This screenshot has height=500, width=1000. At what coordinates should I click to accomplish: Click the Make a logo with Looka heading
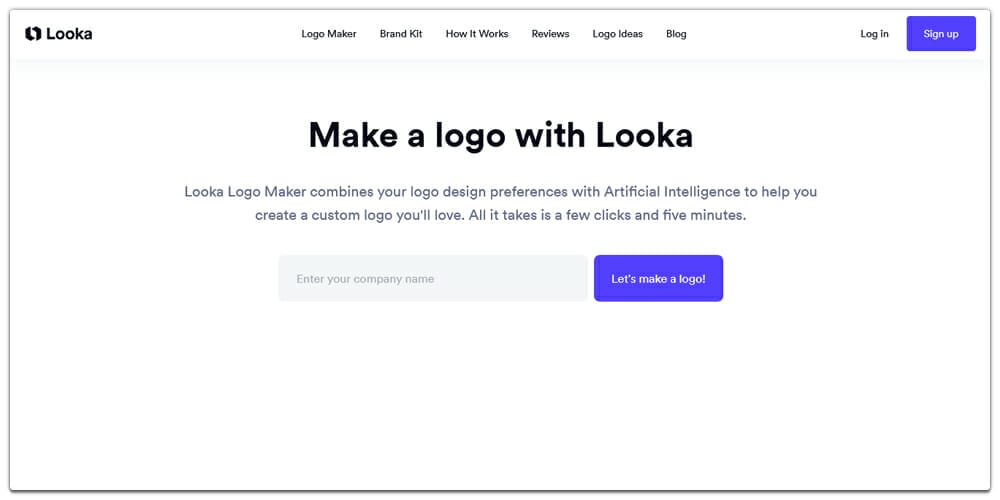point(501,136)
